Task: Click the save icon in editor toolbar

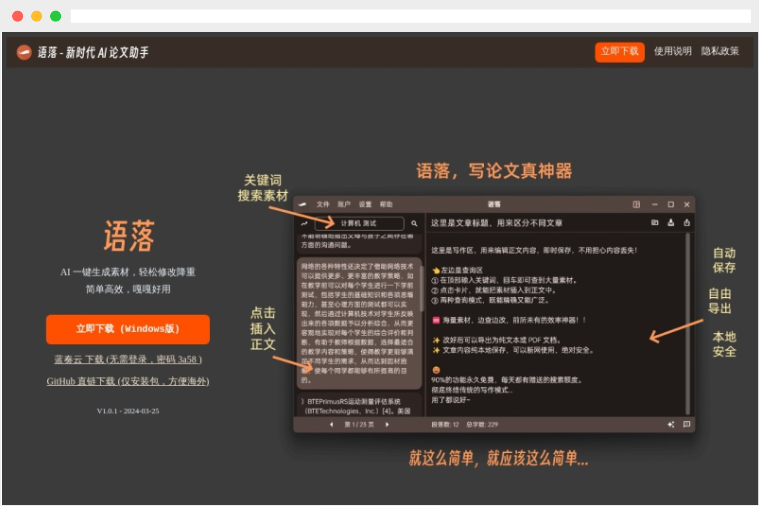Action: pyautogui.click(x=671, y=222)
